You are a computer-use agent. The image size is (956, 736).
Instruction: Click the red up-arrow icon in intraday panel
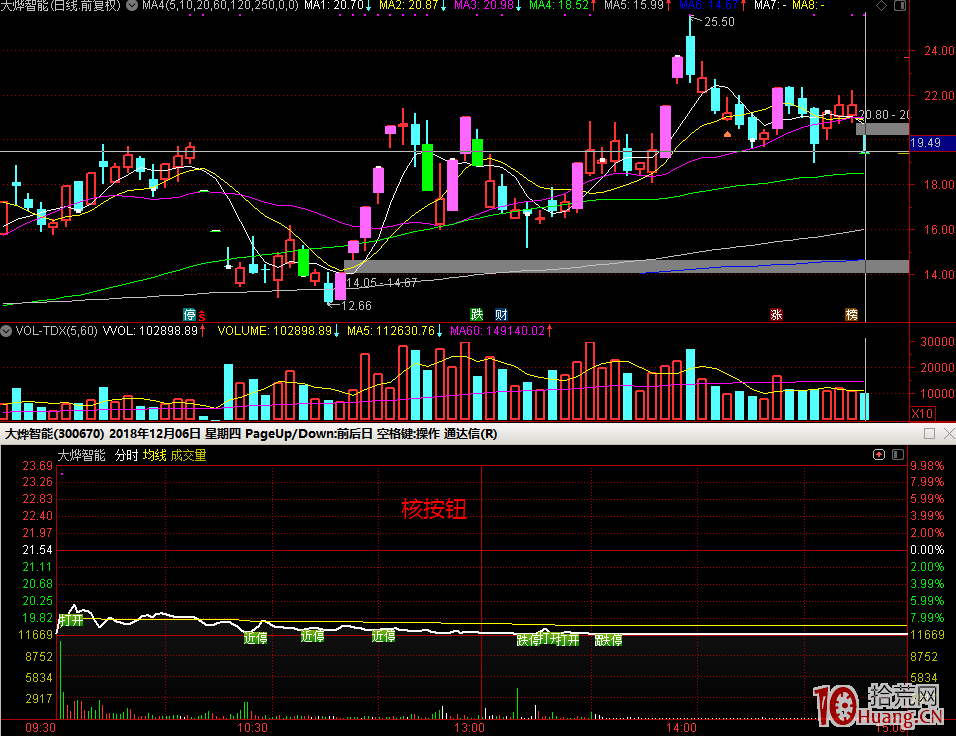pyautogui.click(x=878, y=455)
